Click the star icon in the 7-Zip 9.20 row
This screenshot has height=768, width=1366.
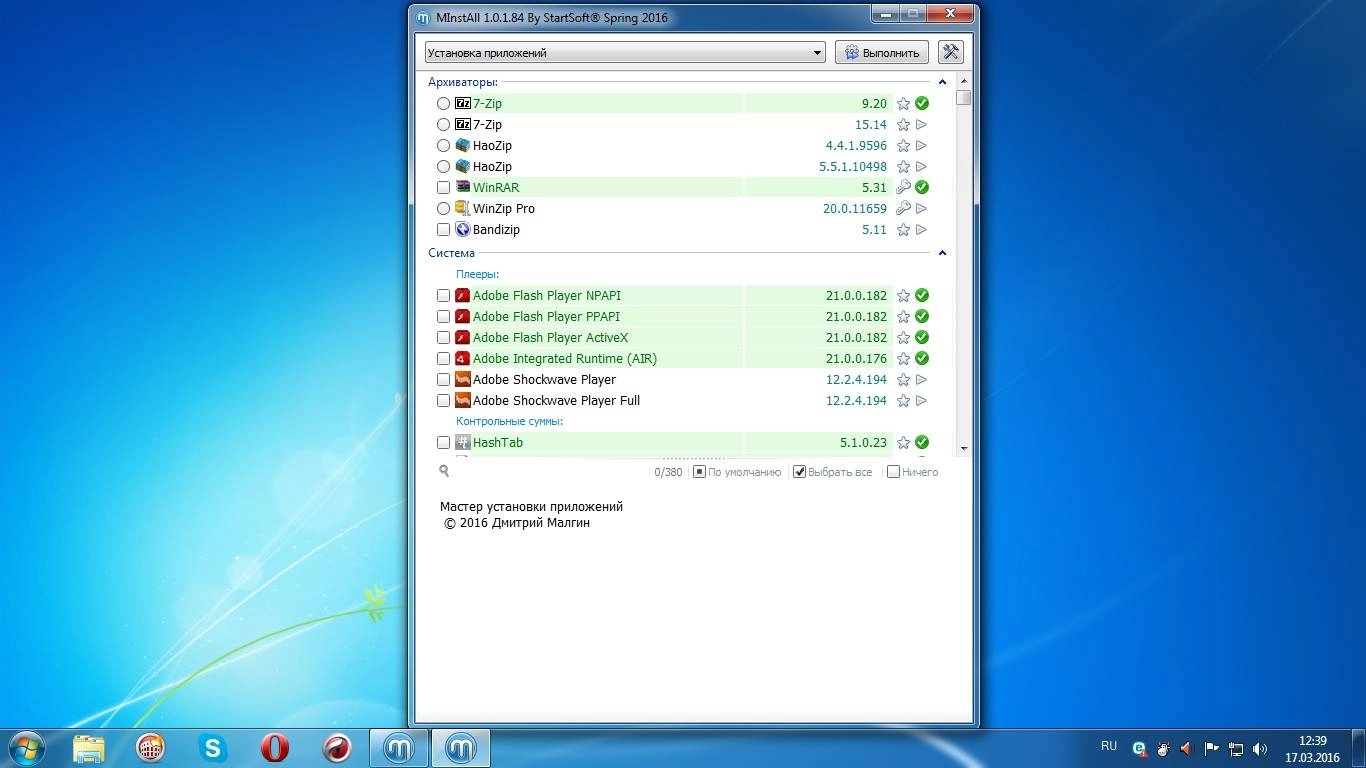(x=903, y=103)
